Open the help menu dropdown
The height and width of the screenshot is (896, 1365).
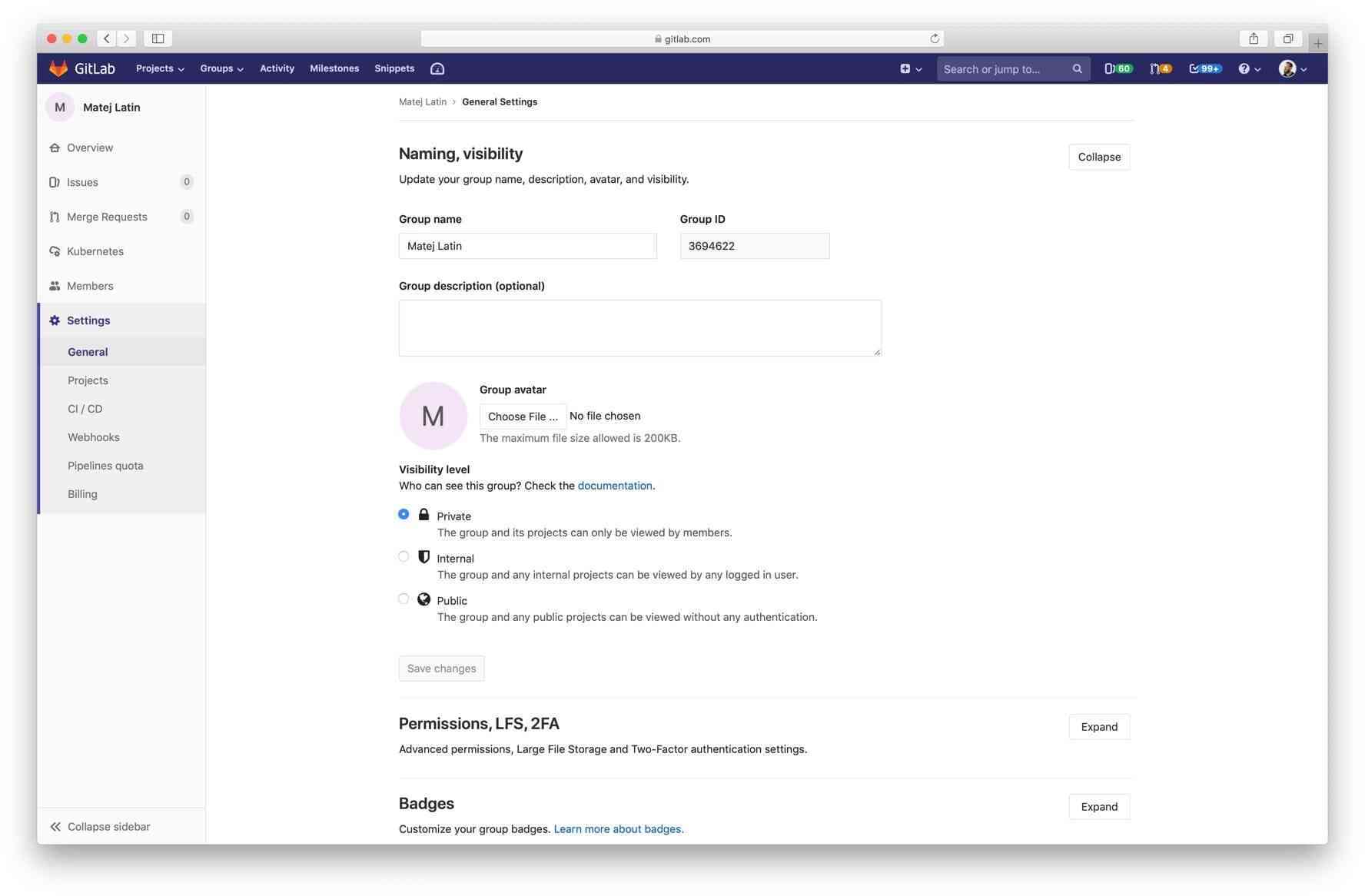[1247, 68]
